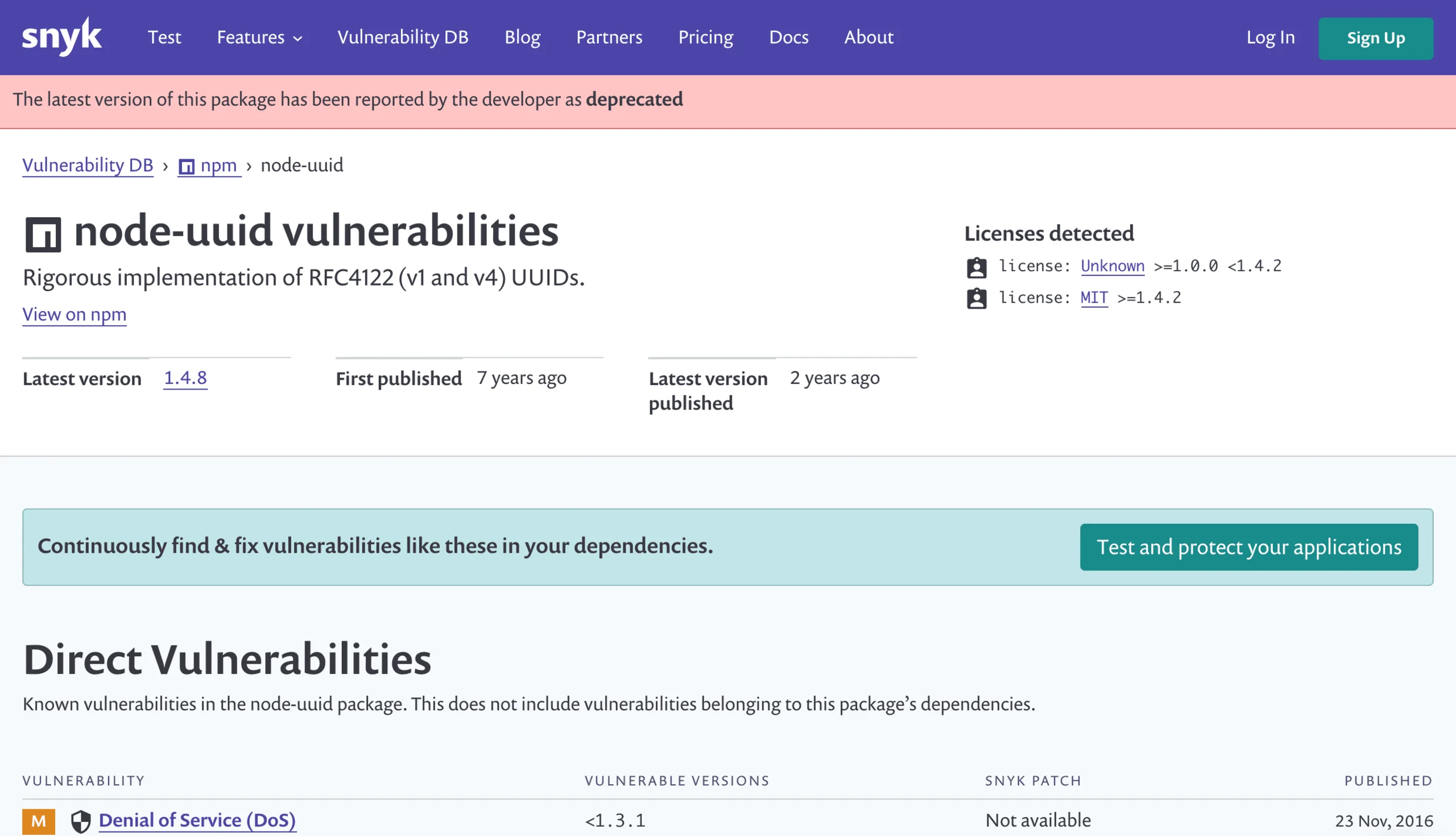Open the Vulnerability DB menu item
This screenshot has width=1456, height=836.
pos(403,38)
